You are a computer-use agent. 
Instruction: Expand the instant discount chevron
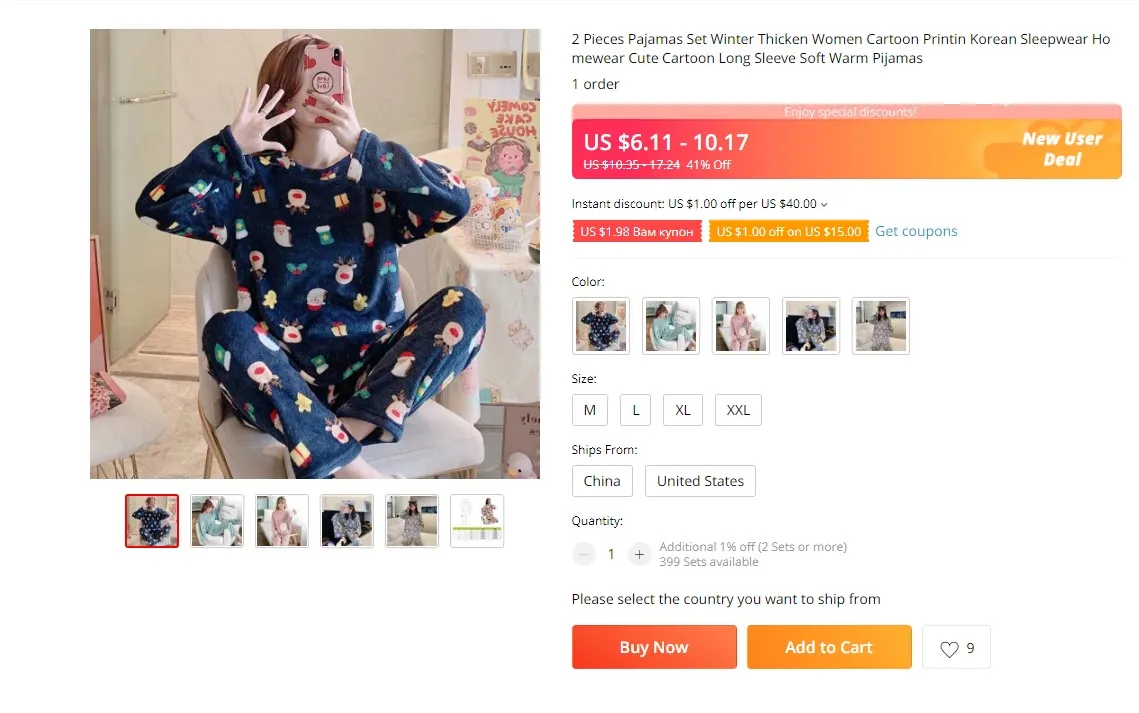[x=824, y=205]
